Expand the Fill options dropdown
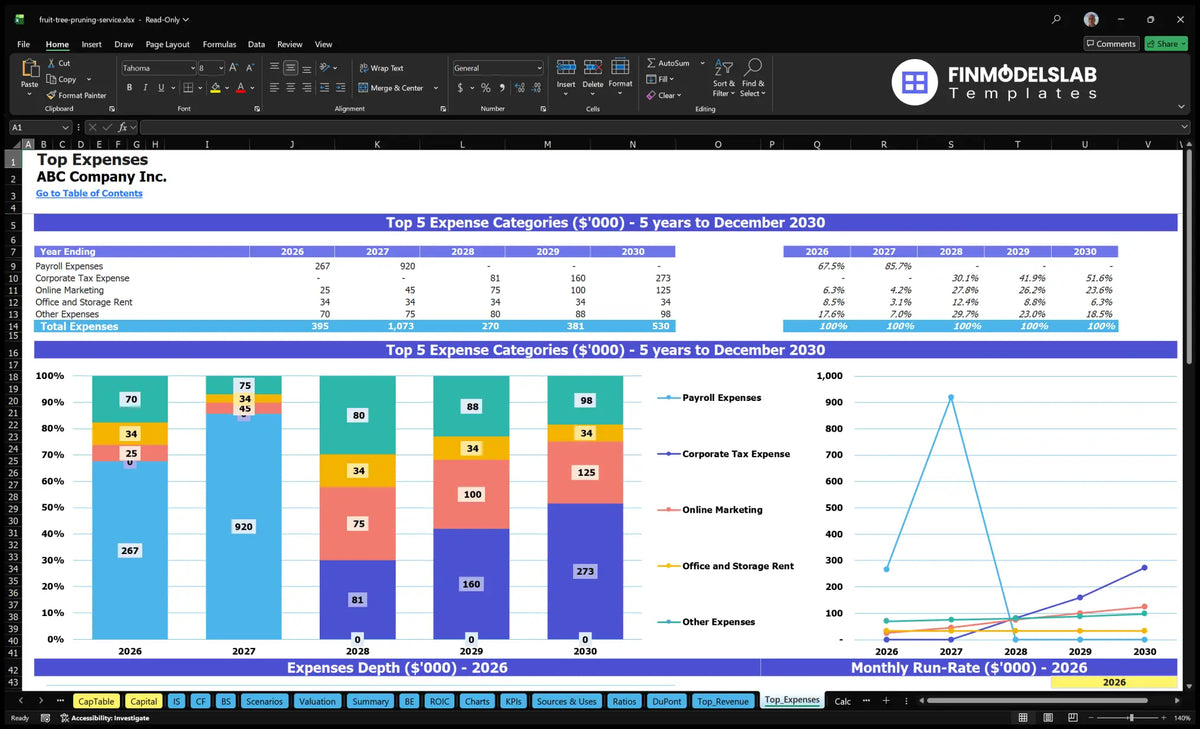Image resolution: width=1200 pixels, height=729 pixels. [673, 79]
